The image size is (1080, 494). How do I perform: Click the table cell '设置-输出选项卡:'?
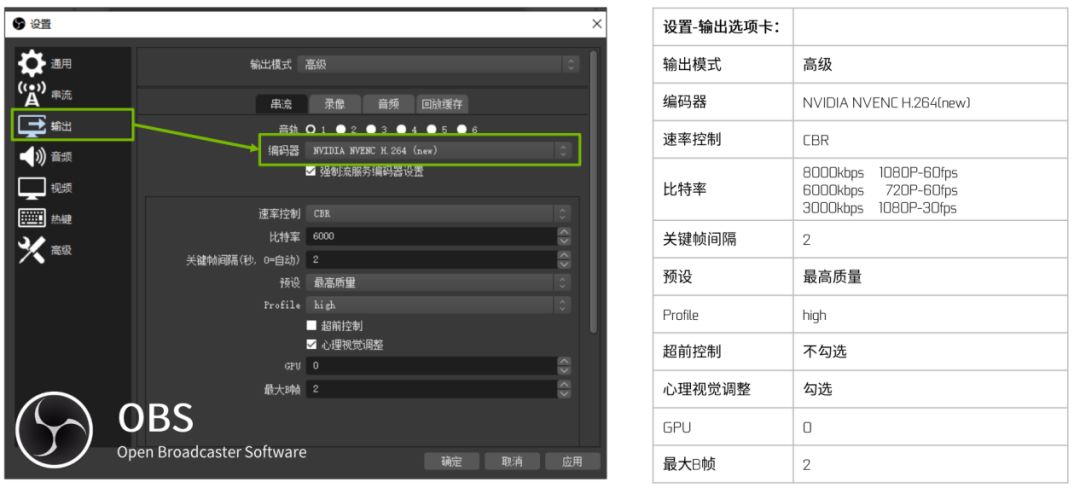[x=721, y=28]
